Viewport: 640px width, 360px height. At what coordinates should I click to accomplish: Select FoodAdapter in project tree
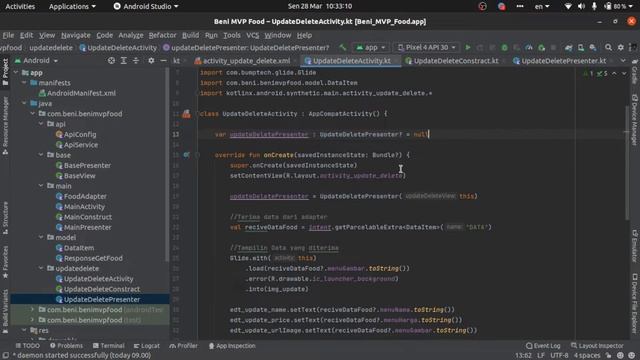(81, 196)
